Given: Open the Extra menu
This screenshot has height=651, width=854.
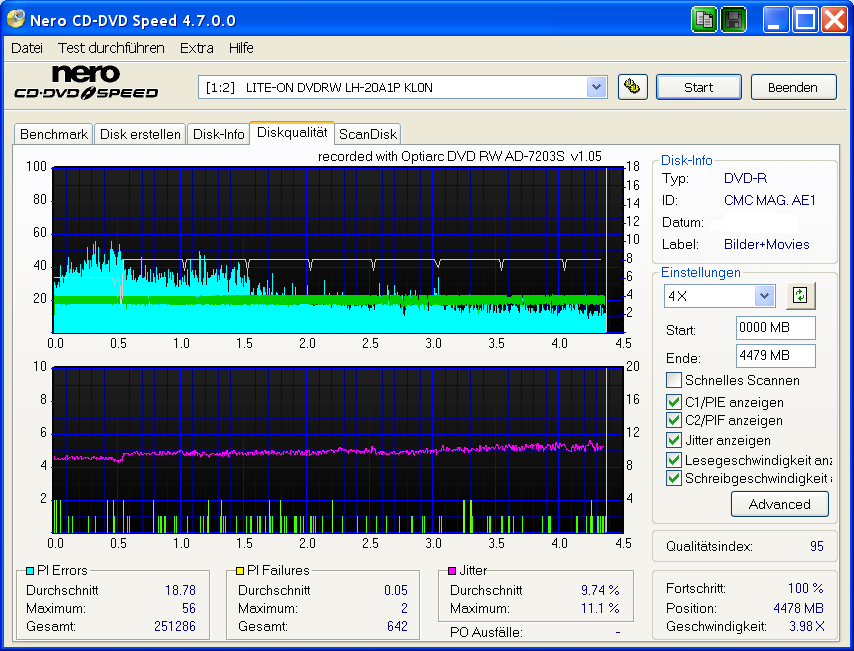Looking at the screenshot, I should (196, 47).
